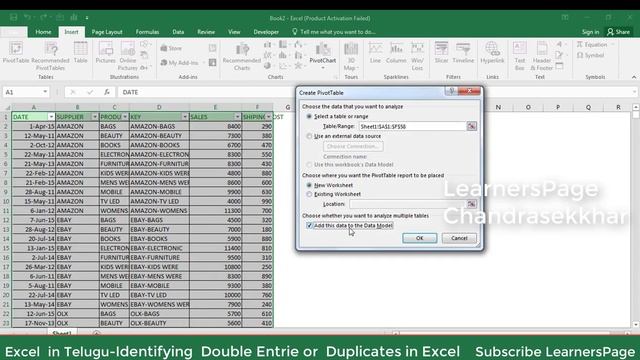Viewport: 640px width, 360px height.
Task: Click the Share icon button
Action: 619,32
